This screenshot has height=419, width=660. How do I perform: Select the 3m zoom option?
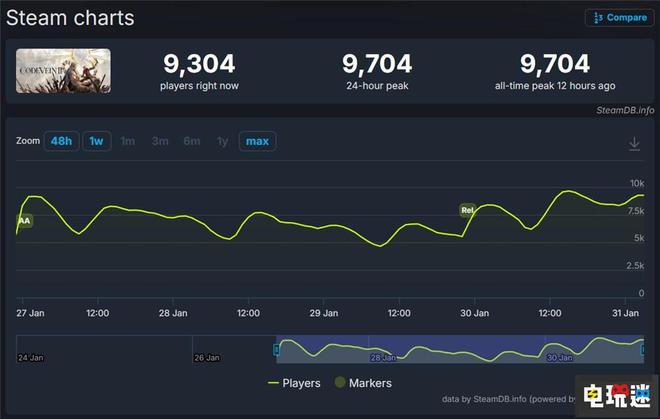(x=160, y=141)
